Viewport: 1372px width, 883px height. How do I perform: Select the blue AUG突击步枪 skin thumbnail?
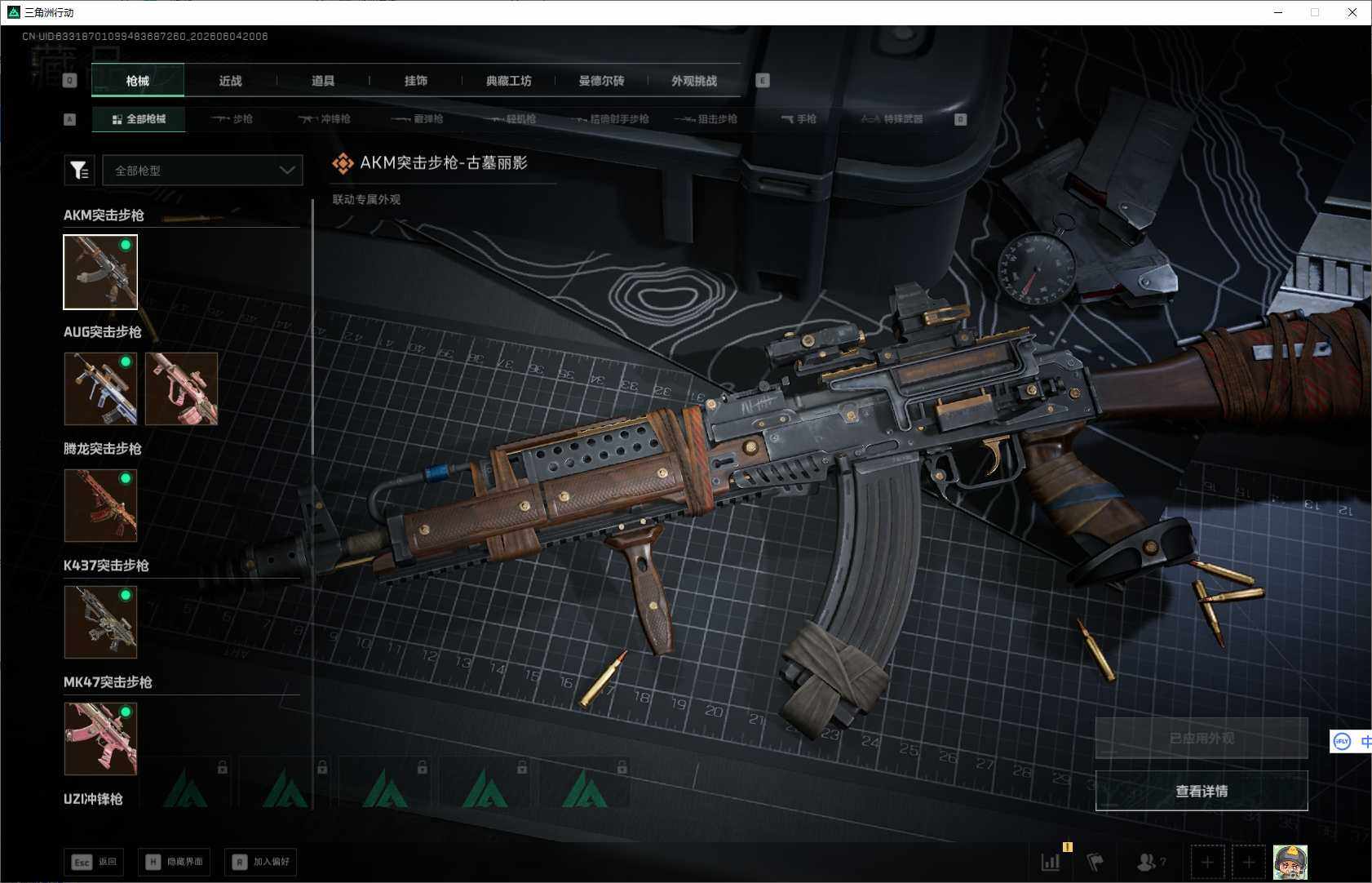click(x=100, y=388)
